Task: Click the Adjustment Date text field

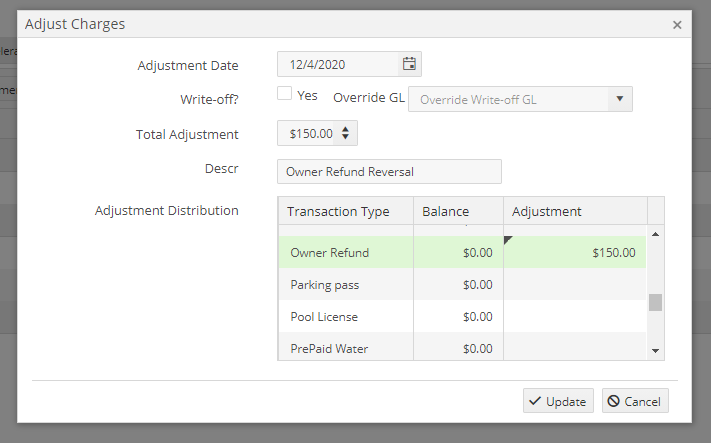Action: coord(338,64)
